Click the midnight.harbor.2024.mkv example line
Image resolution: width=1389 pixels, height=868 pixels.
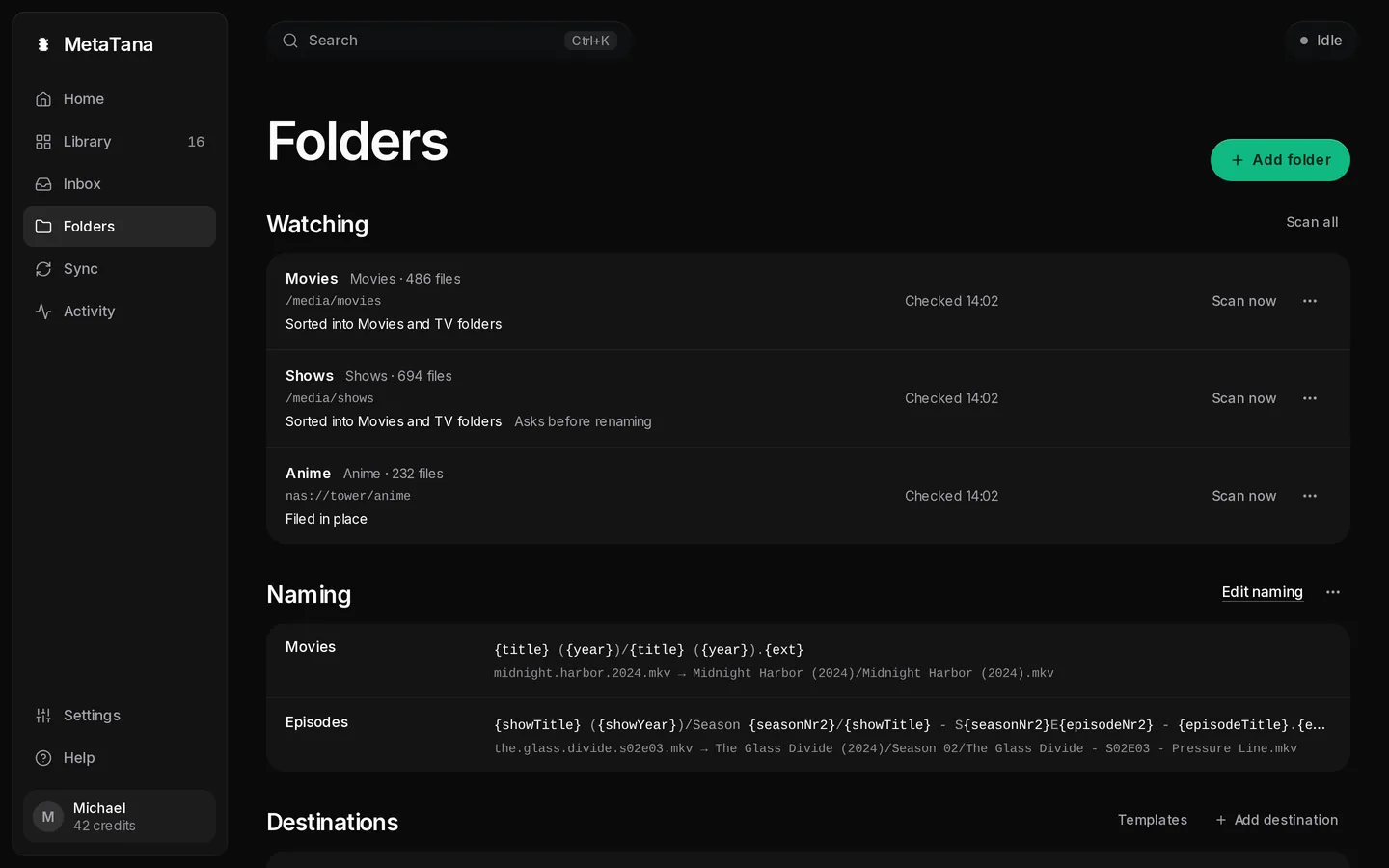pos(774,673)
